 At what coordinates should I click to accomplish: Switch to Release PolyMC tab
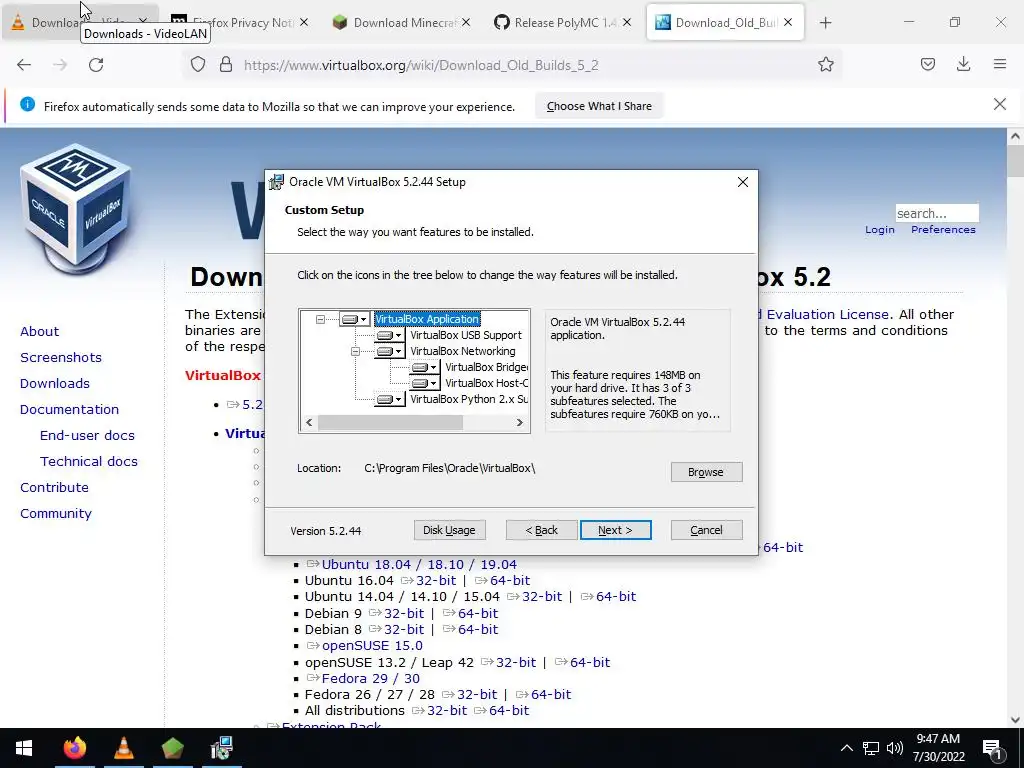pos(562,22)
